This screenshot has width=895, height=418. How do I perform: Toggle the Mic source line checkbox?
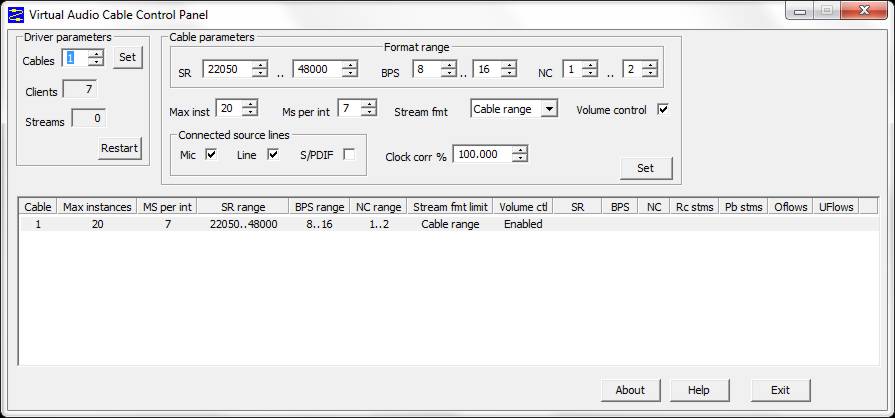[x=211, y=154]
